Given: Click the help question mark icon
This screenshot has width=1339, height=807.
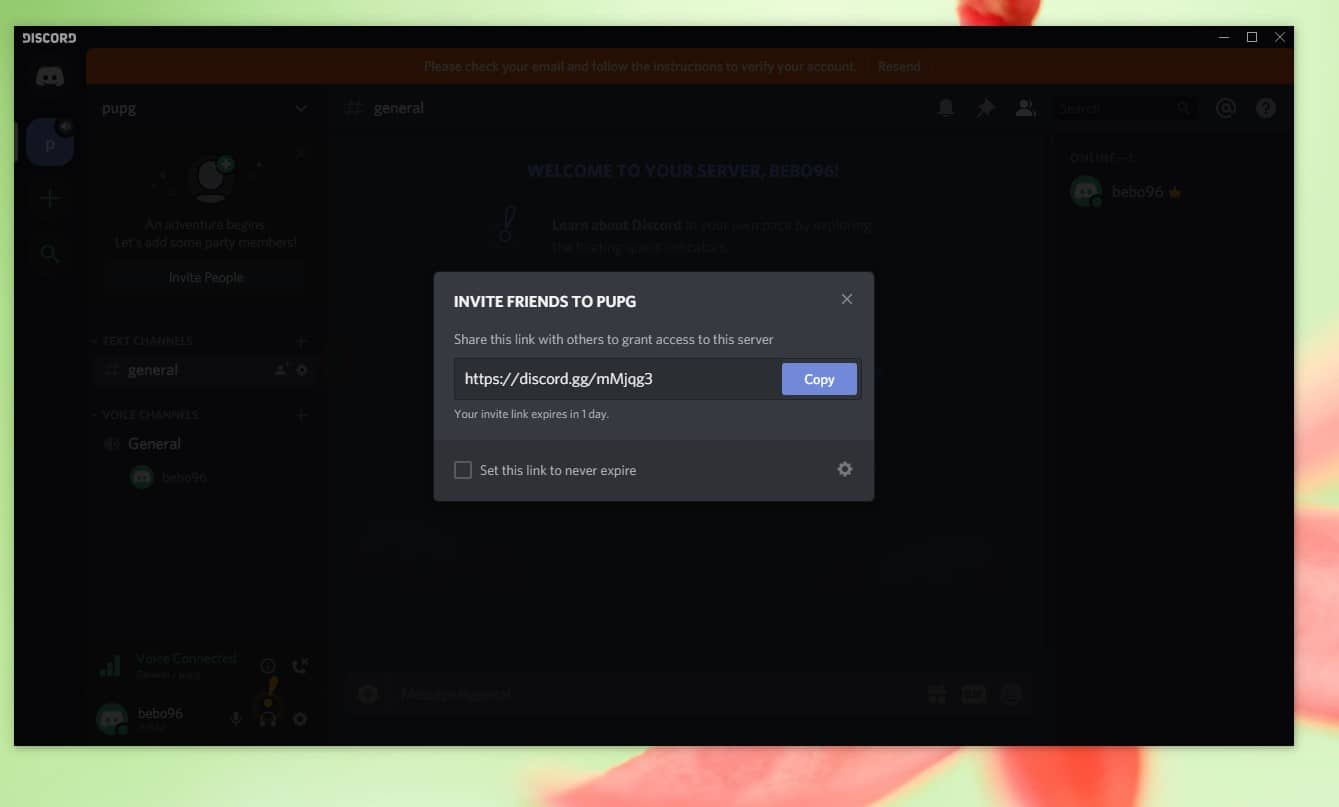Looking at the screenshot, I should (1266, 108).
